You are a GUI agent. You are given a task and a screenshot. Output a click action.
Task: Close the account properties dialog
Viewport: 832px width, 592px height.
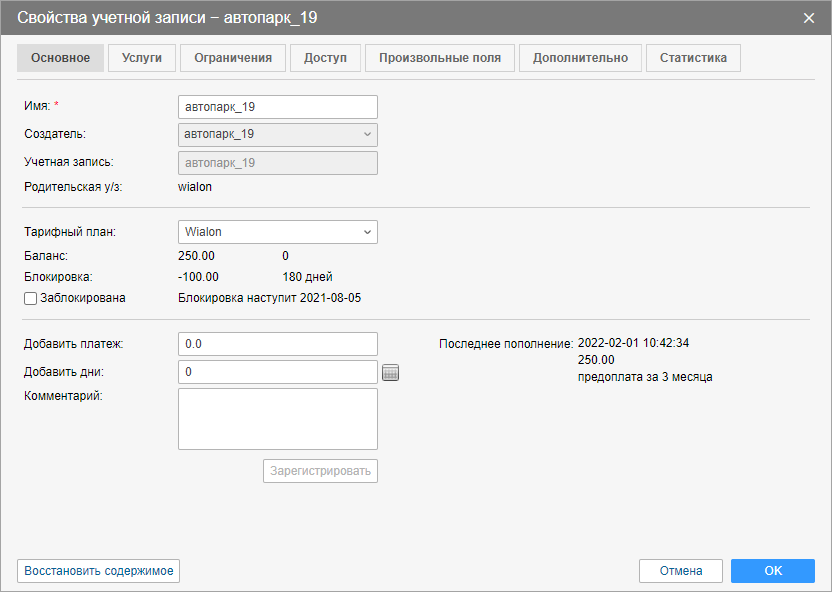[809, 18]
